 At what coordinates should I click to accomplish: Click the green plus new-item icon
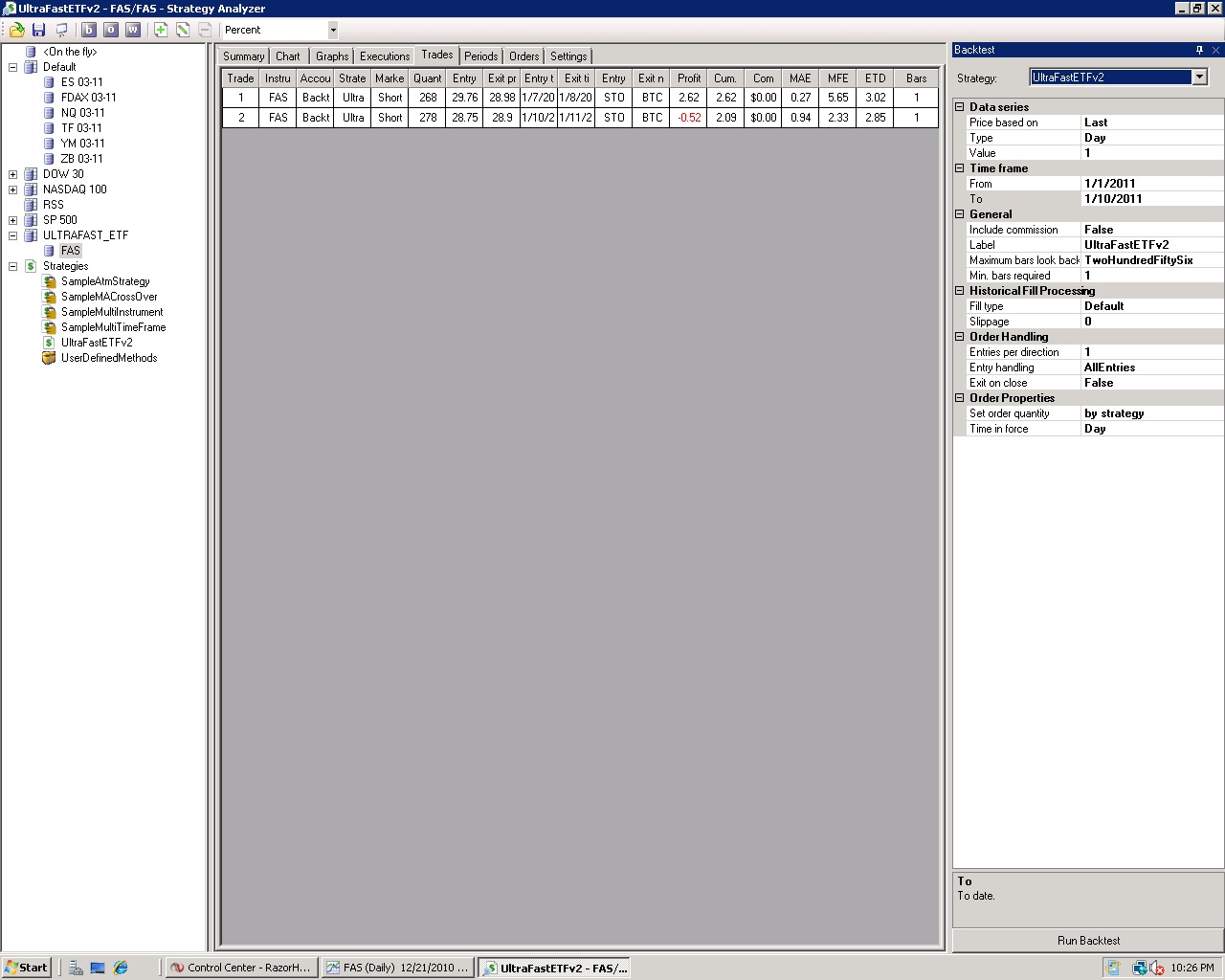click(x=161, y=30)
